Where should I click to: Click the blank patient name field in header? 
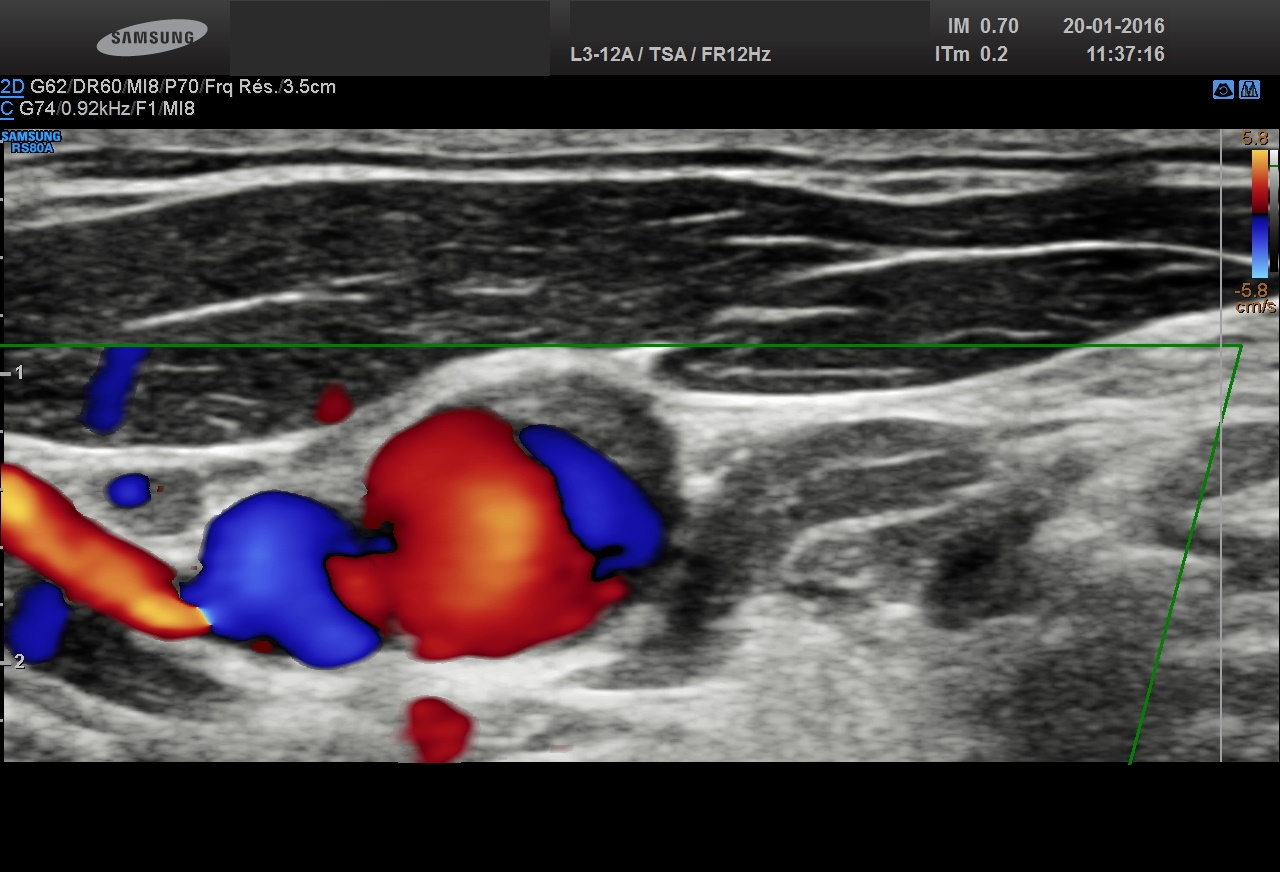click(x=390, y=38)
